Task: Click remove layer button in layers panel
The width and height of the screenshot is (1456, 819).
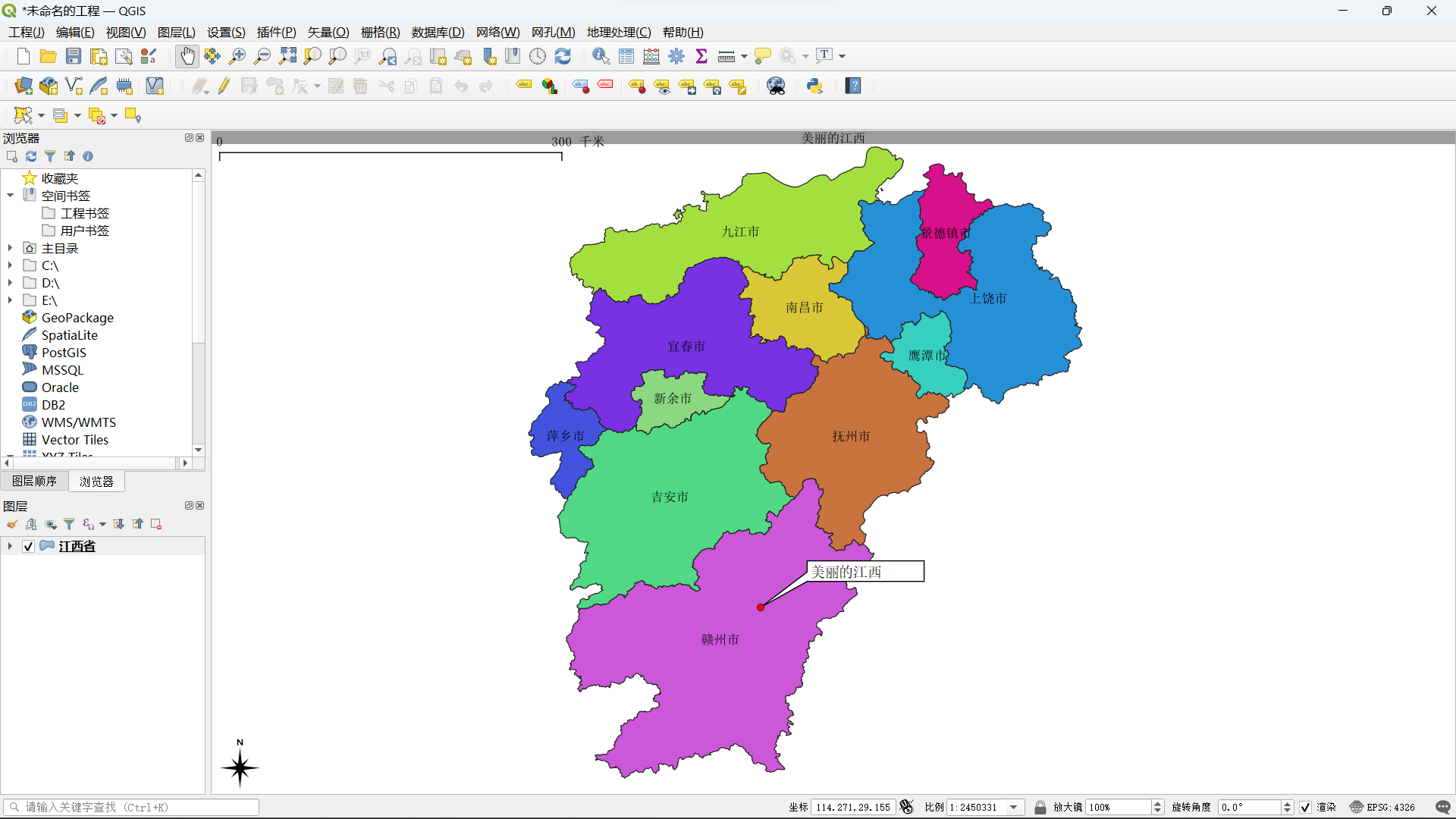Action: coord(156,524)
